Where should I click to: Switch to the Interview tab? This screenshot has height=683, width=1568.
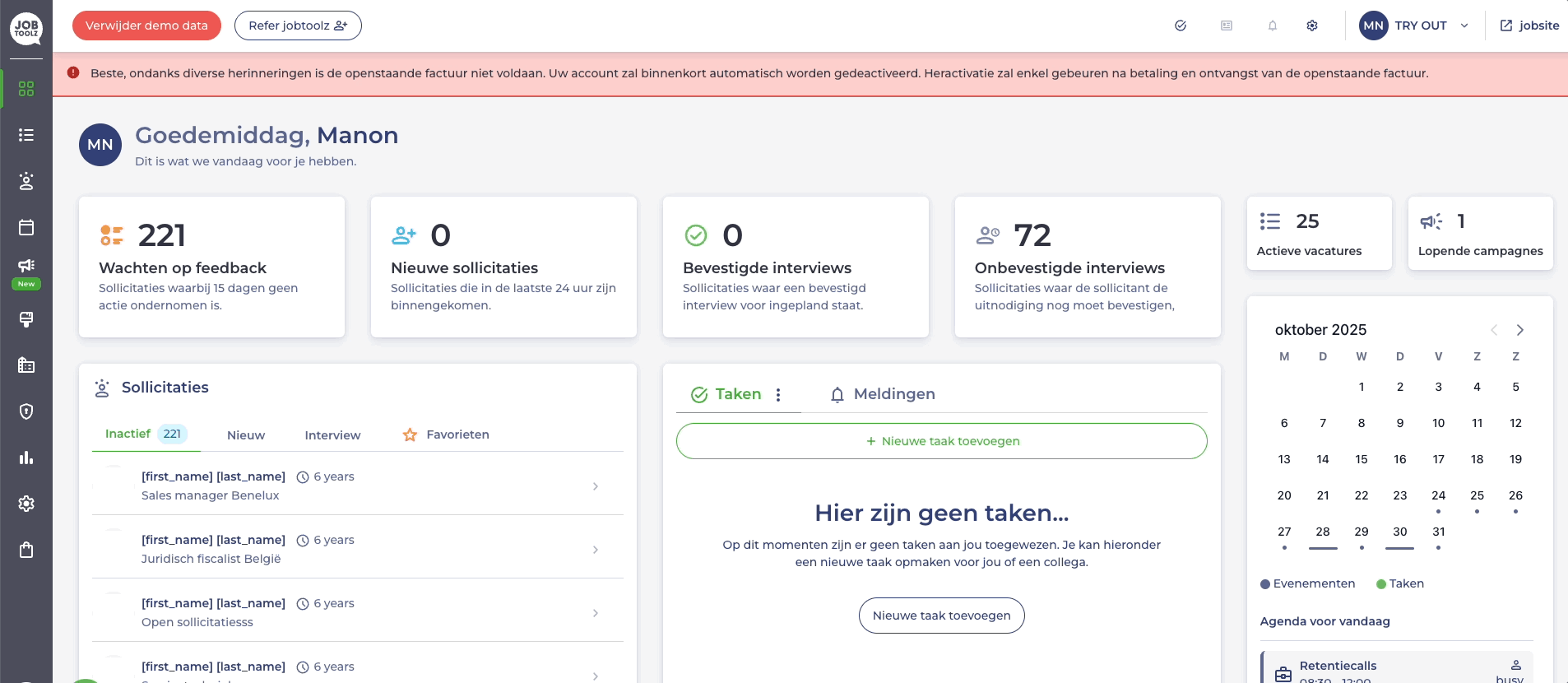click(332, 435)
